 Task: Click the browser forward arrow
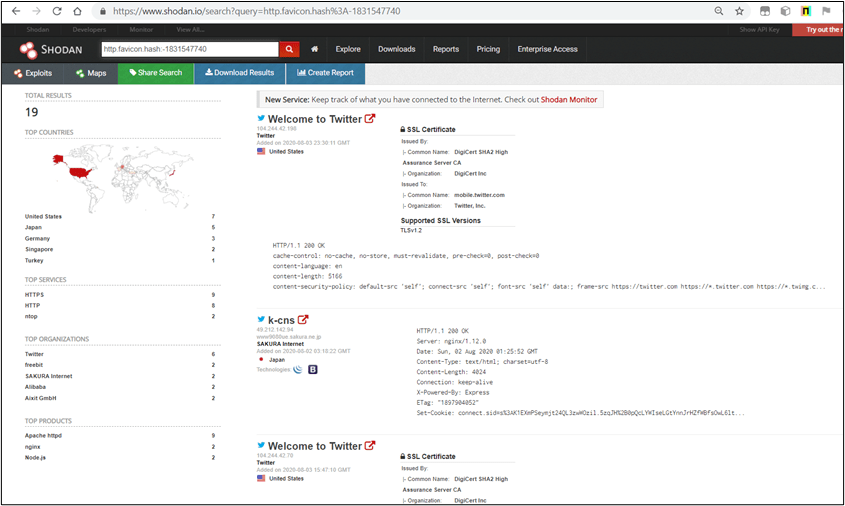(36, 11)
